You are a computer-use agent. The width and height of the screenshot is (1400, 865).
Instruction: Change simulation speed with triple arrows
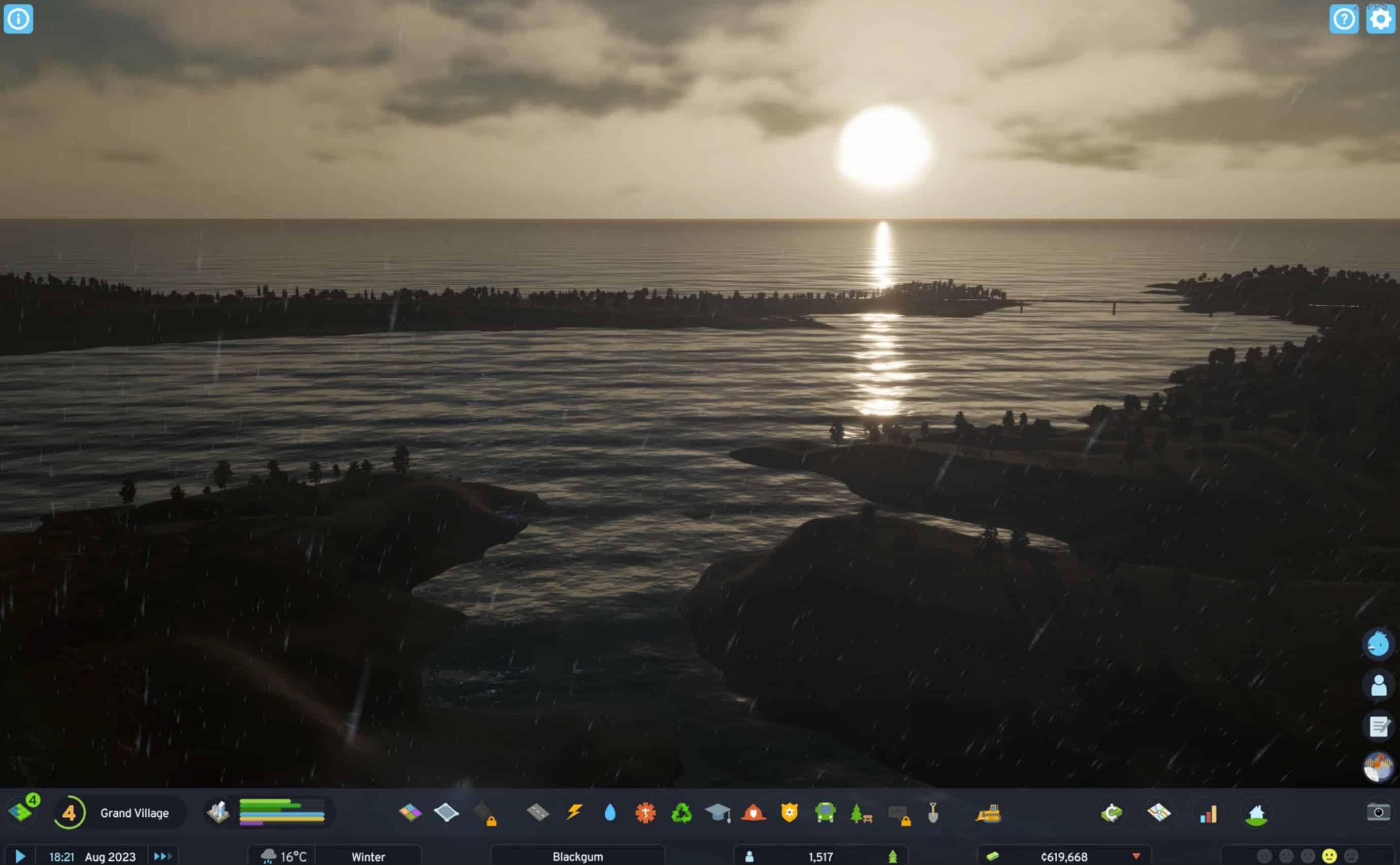click(163, 856)
